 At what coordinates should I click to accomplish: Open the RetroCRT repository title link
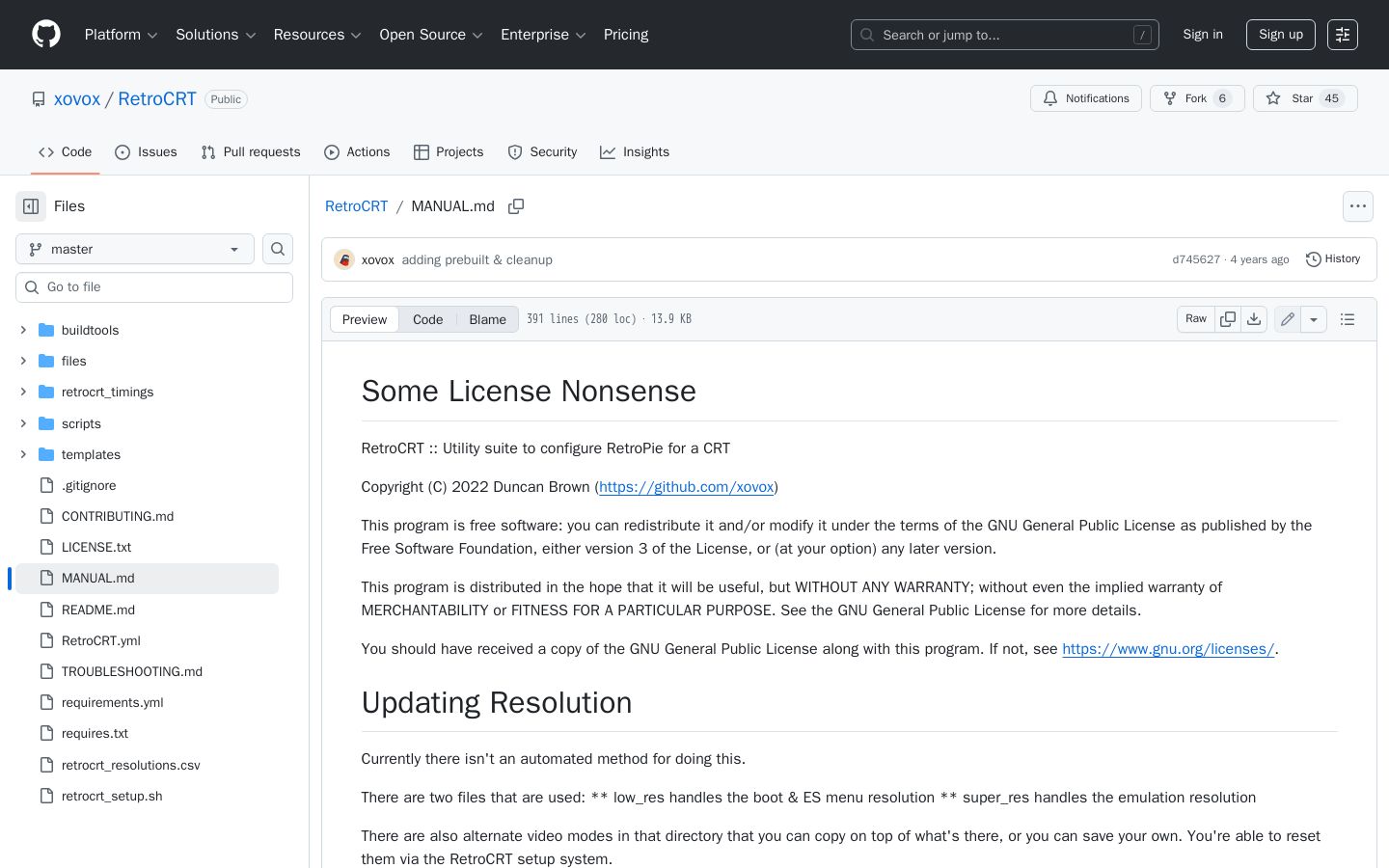[x=157, y=99]
